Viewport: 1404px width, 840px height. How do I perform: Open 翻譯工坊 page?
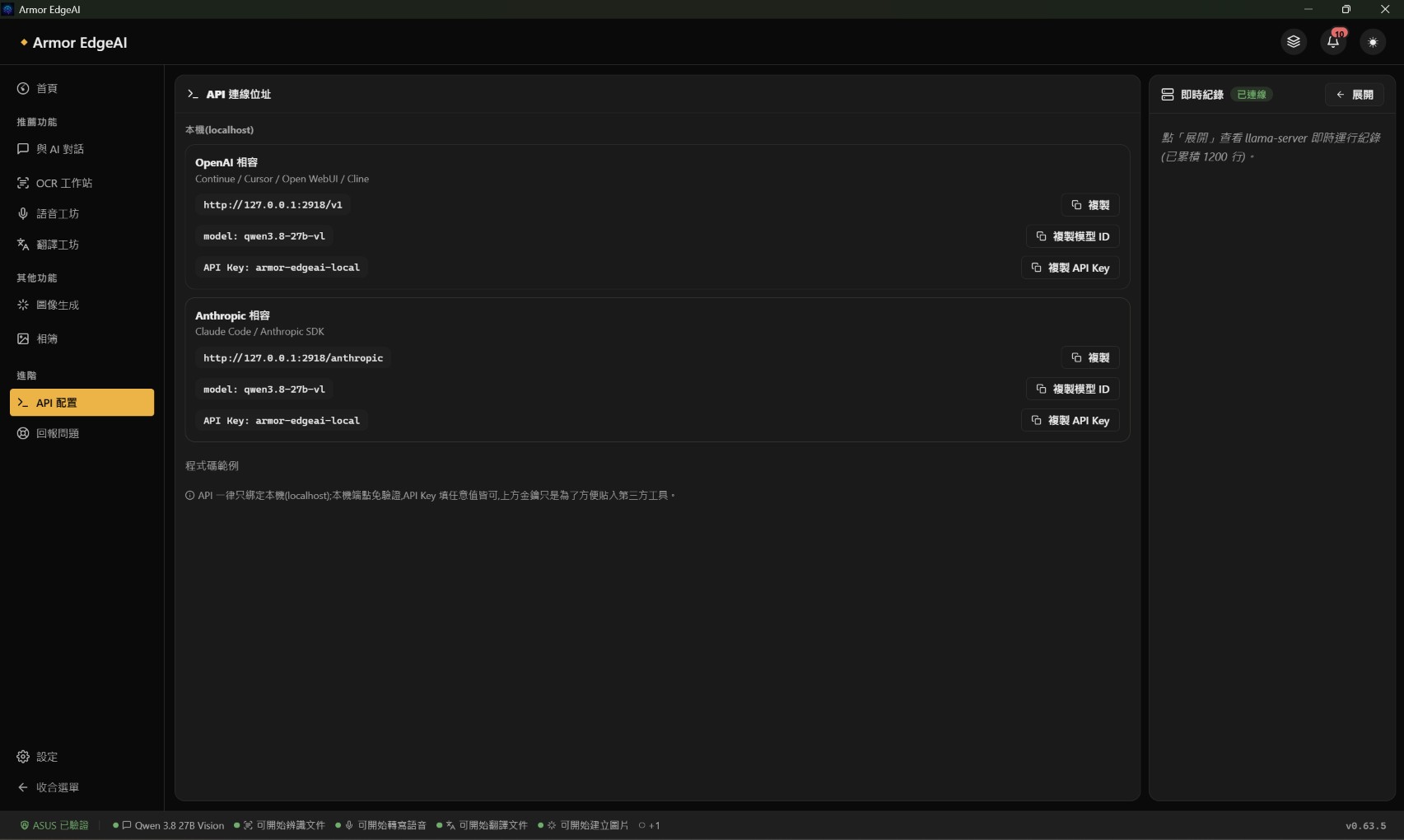pos(82,245)
